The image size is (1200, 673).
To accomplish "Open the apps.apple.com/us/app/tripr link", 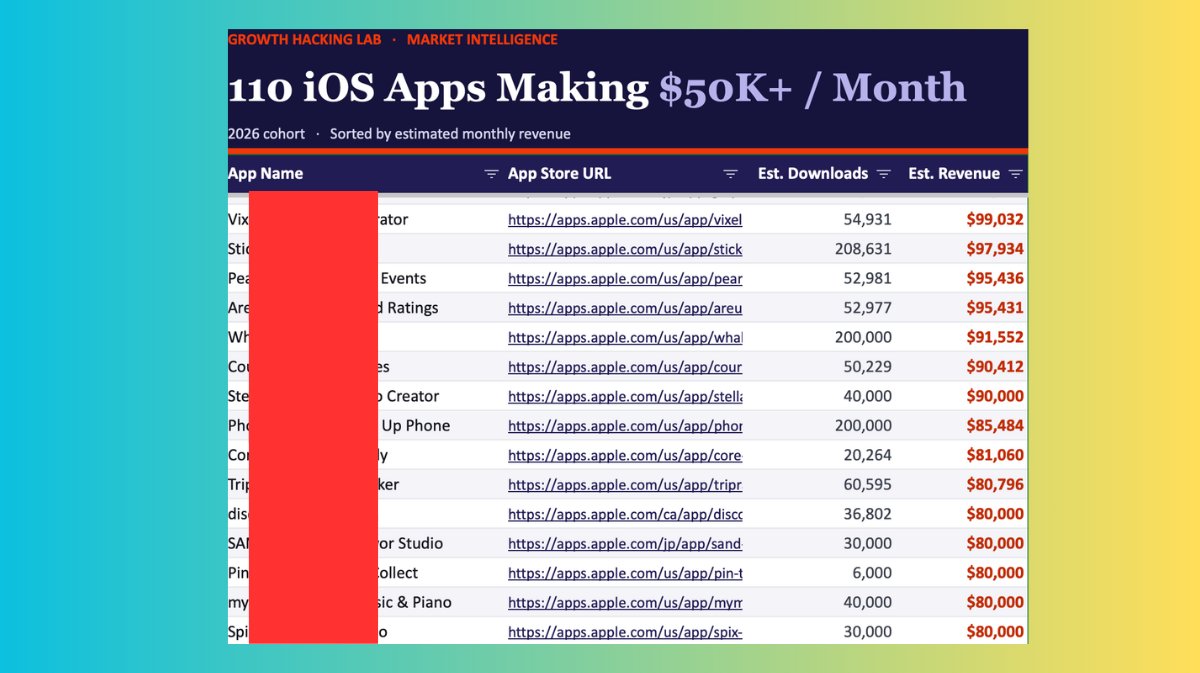I will (x=625, y=485).
